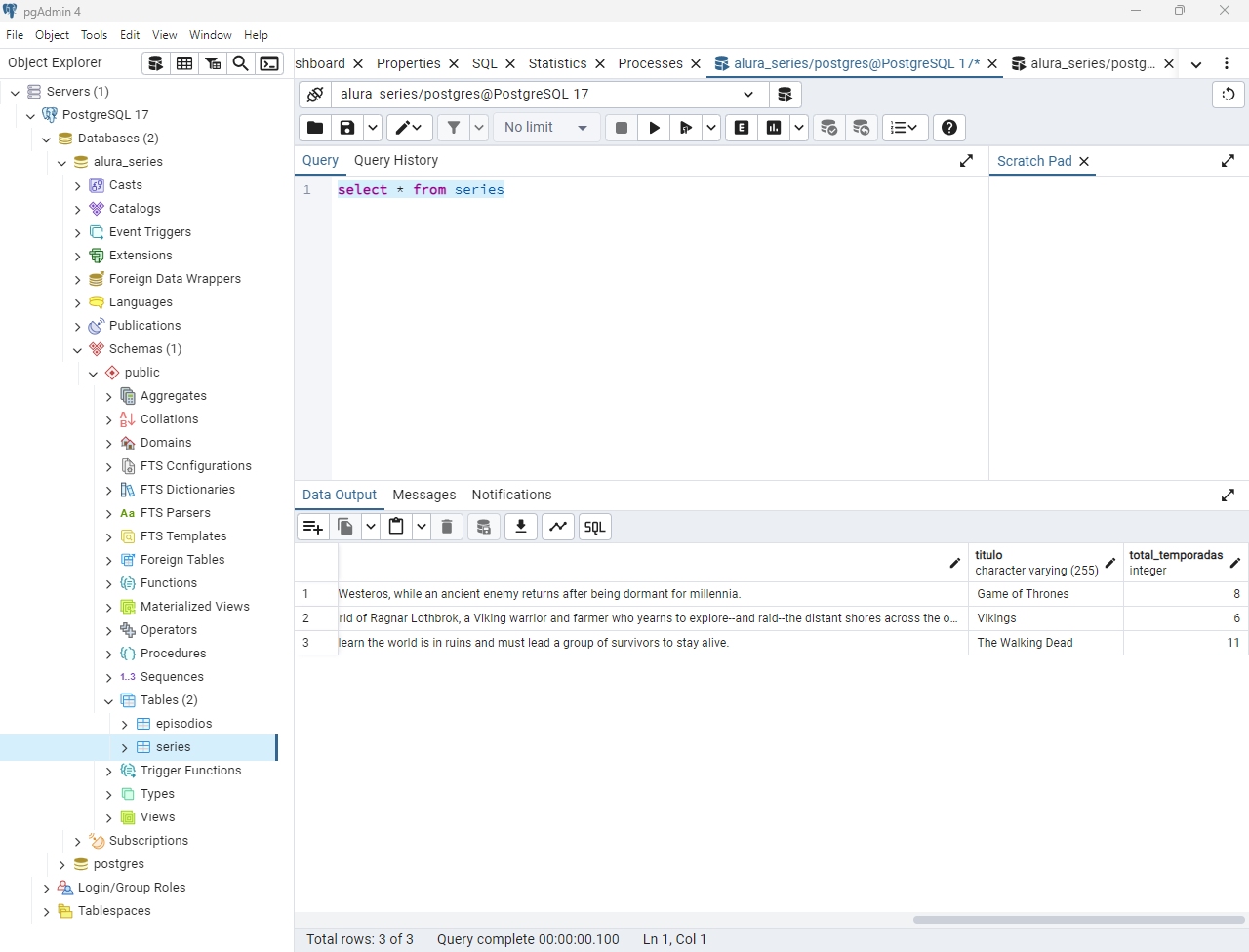
Task: Maximize the Data Output panel
Action: tap(1229, 496)
